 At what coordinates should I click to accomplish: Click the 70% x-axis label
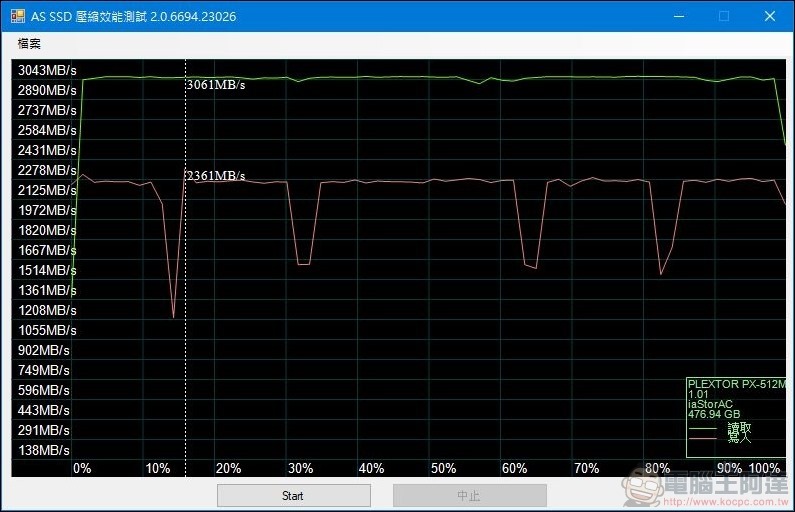[587, 468]
